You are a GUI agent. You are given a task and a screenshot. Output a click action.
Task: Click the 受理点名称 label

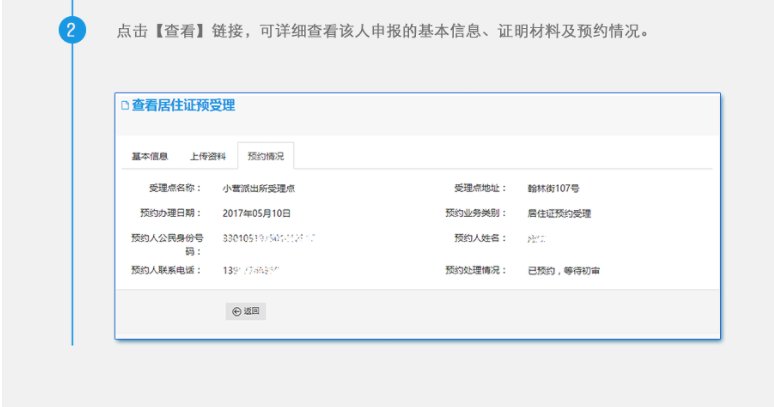coord(175,188)
